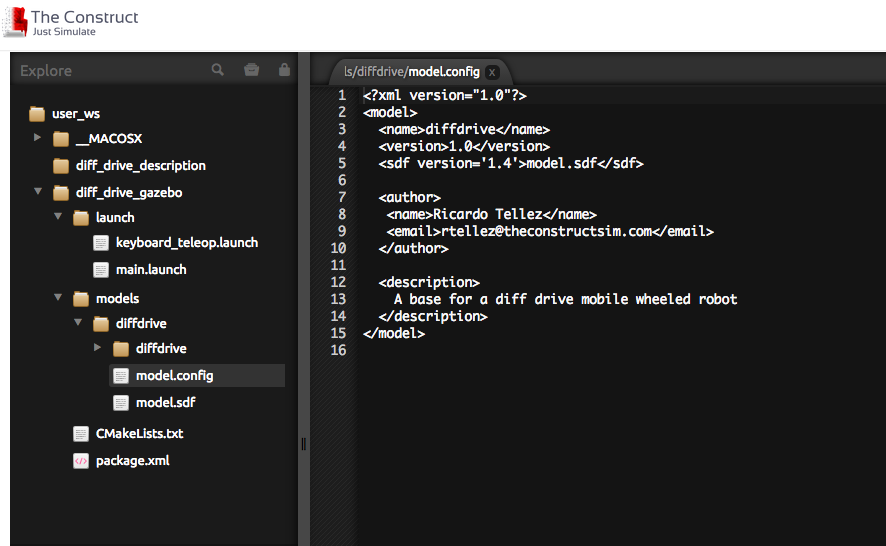886x546 pixels.
Task: Open main.launch file
Action: (150, 270)
